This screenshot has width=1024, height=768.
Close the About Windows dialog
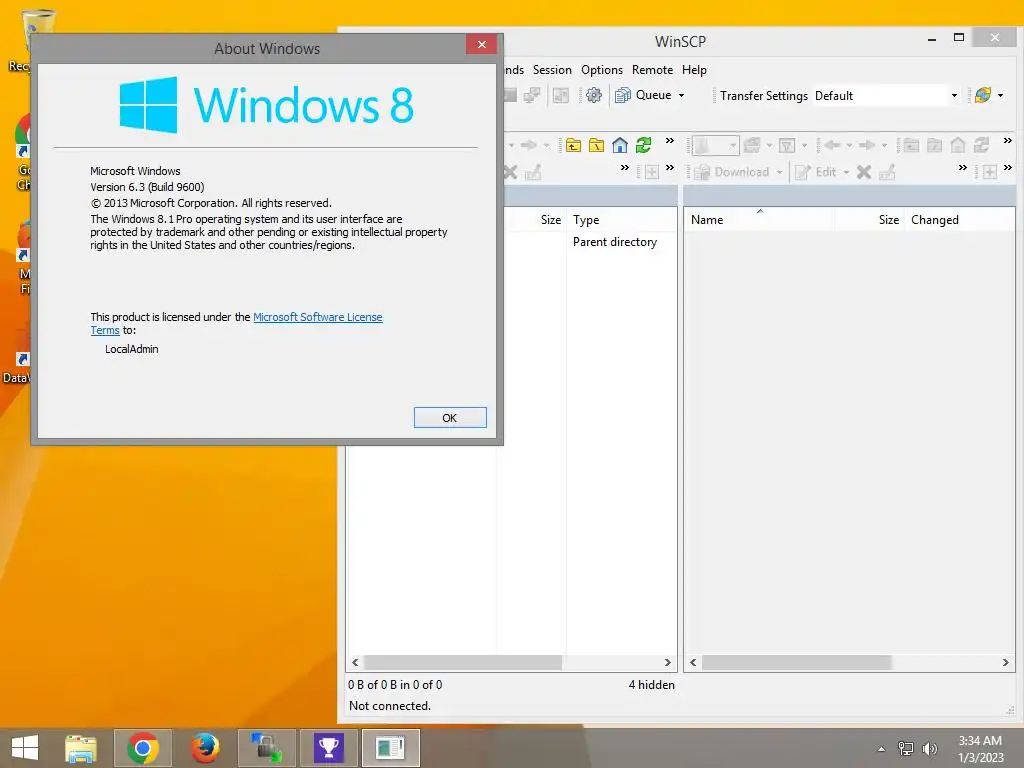tap(482, 44)
